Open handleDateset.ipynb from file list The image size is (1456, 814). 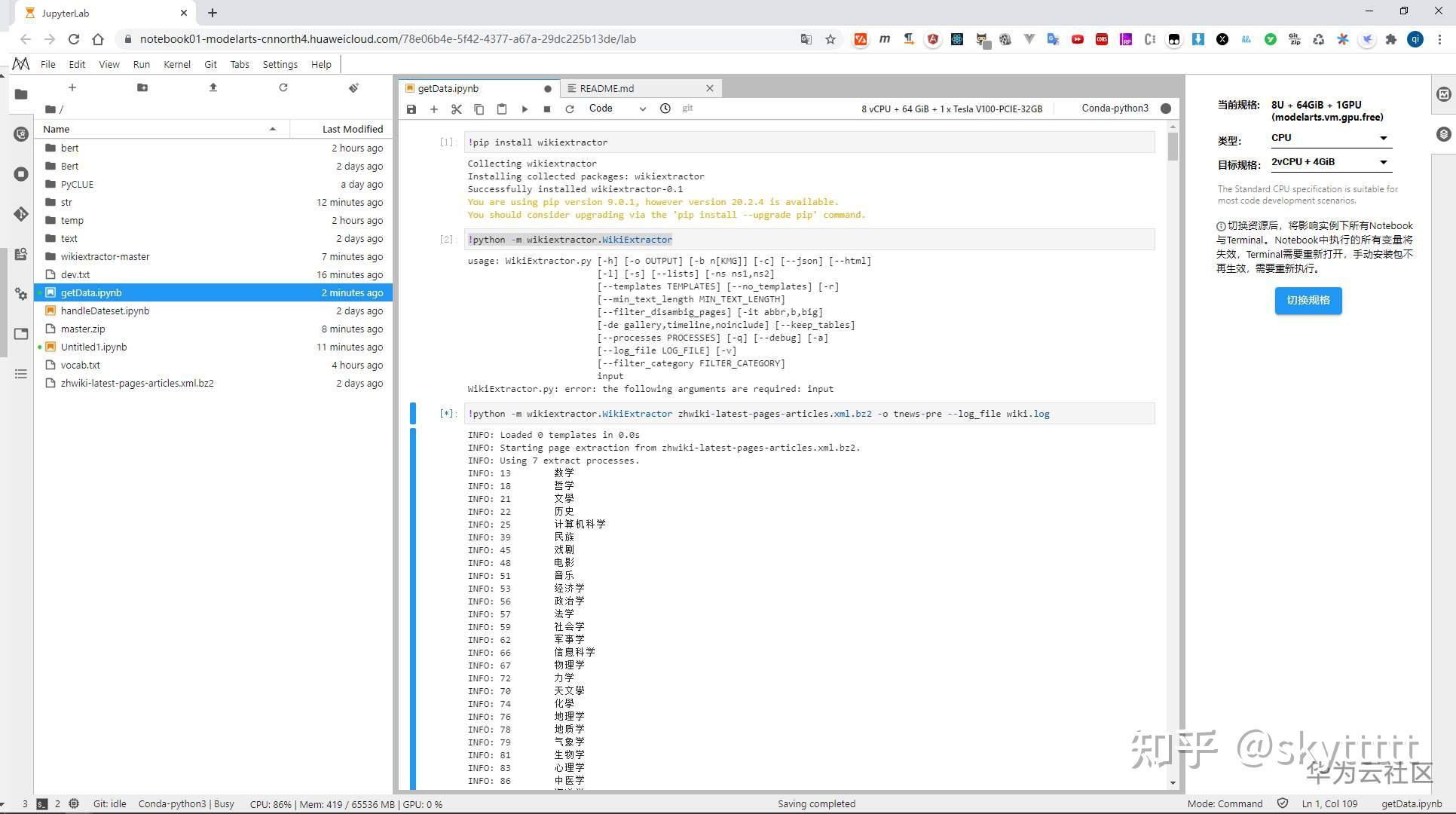coord(105,311)
